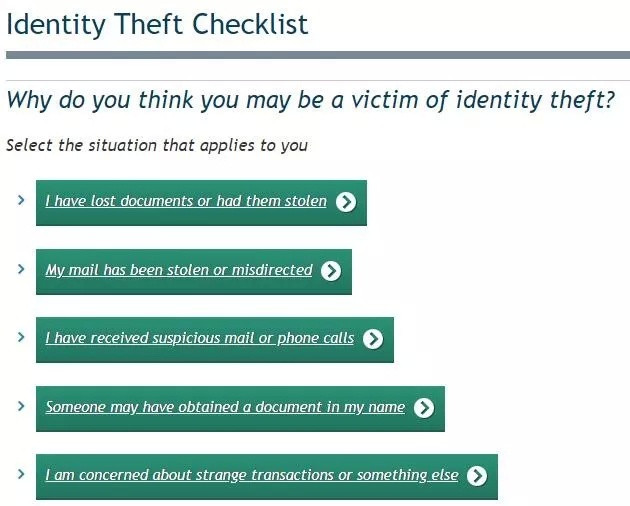Select 'Someone may have obtained a document in my name'
630x506 pixels.
click(225, 407)
